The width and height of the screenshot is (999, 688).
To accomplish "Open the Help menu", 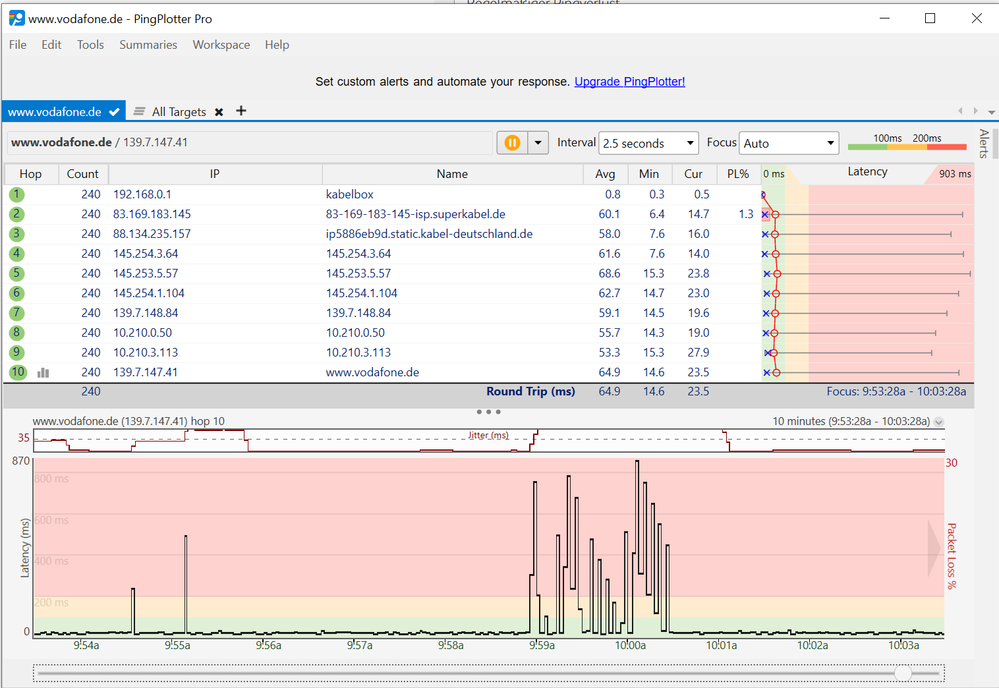I will pos(277,45).
